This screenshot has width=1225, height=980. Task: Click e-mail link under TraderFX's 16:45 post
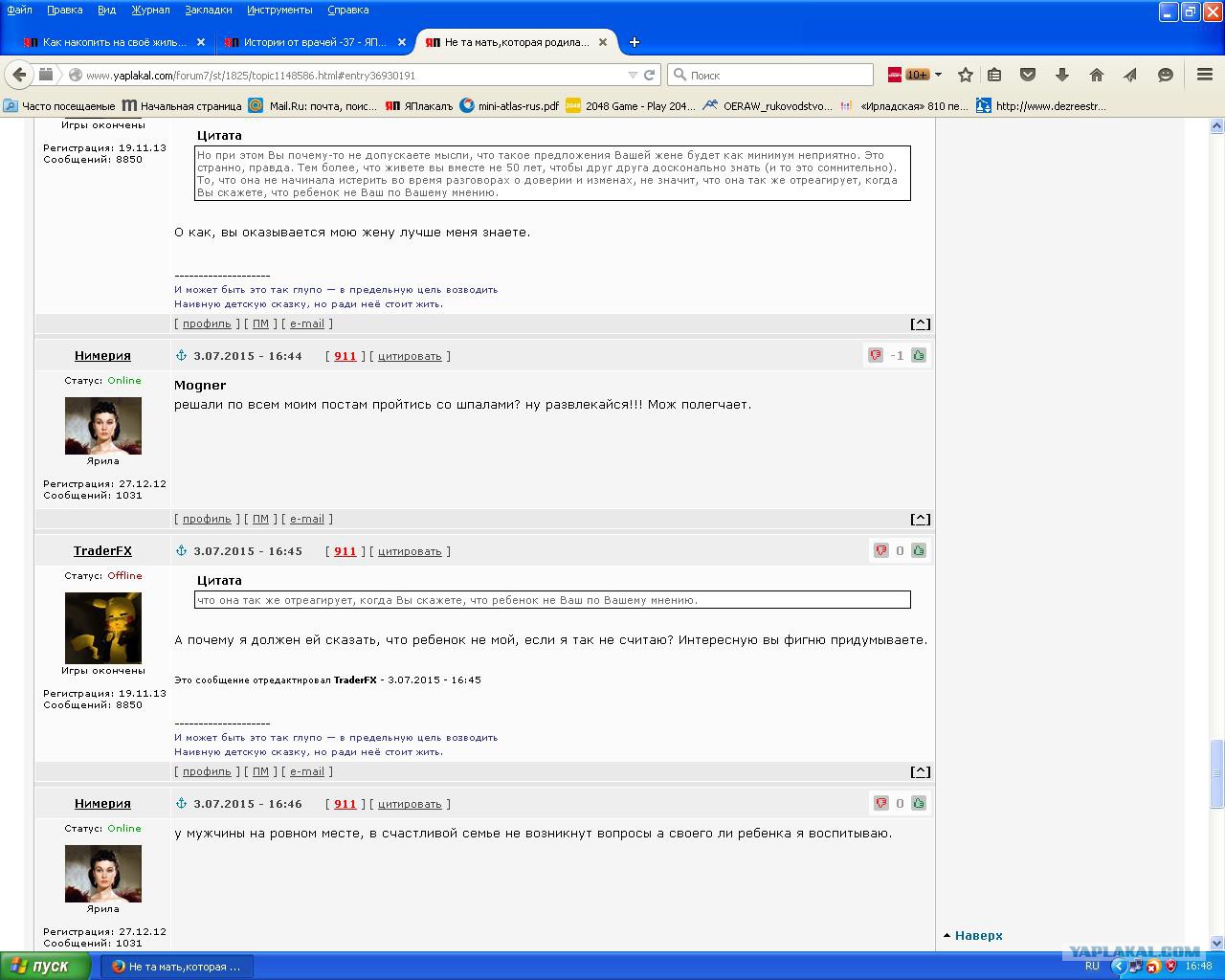307,771
